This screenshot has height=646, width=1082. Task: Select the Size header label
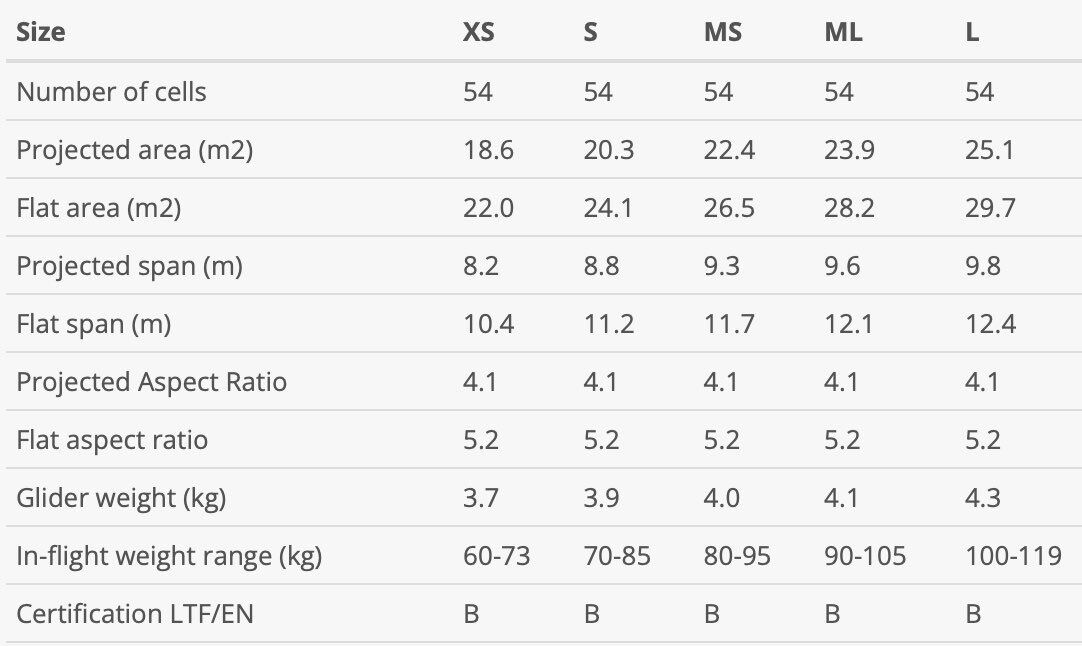(x=41, y=32)
